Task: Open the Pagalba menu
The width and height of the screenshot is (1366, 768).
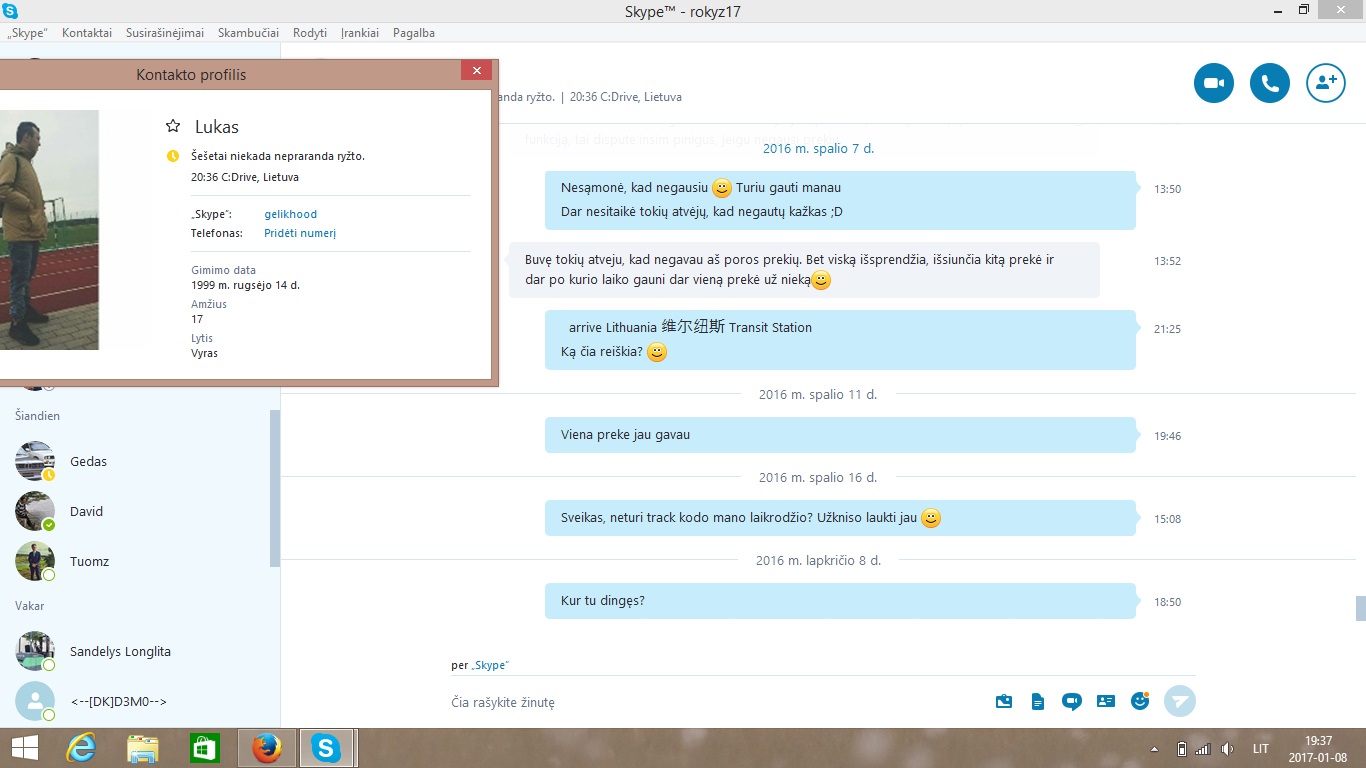Action: tap(414, 33)
